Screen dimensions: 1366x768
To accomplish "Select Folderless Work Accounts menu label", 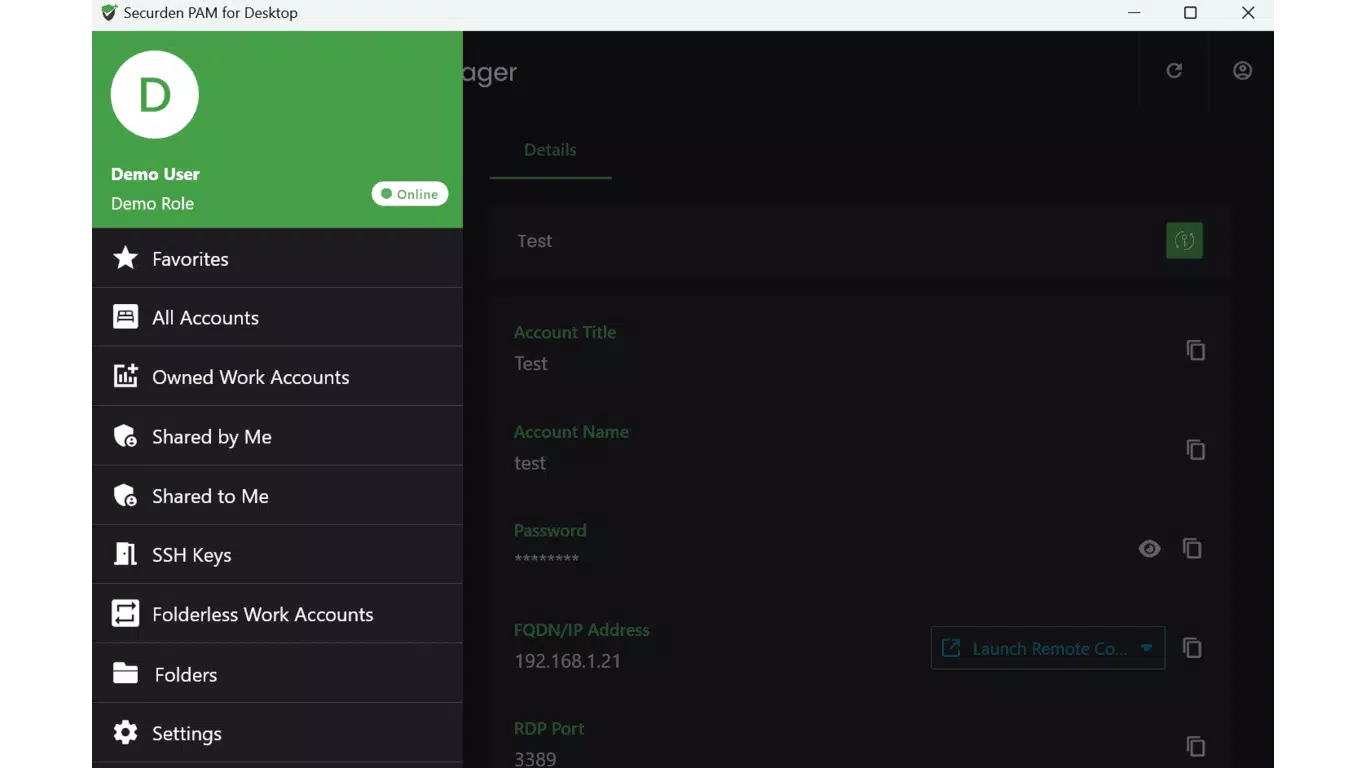I will [x=263, y=614].
